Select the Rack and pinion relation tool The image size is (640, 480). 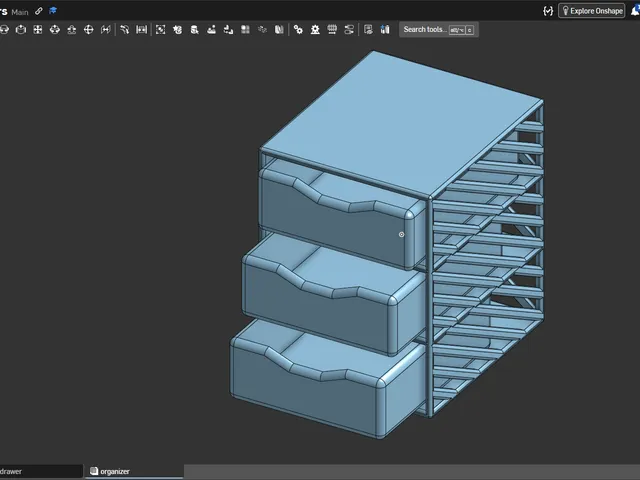[x=315, y=29]
